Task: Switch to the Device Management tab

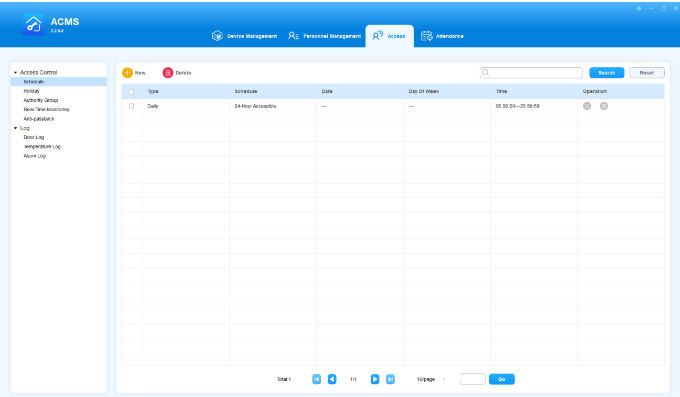Action: tap(245, 36)
